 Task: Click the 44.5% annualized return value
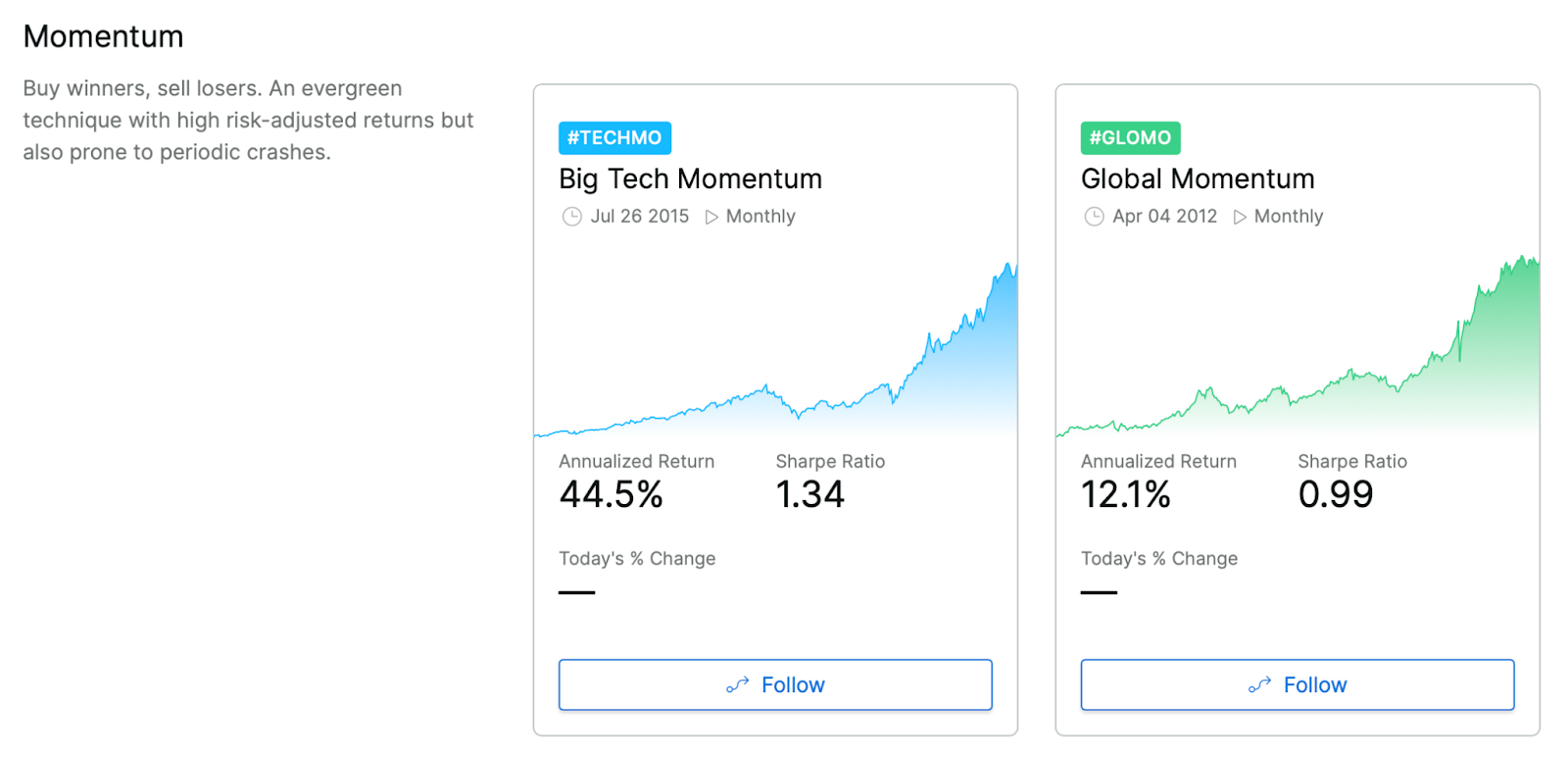coord(611,494)
